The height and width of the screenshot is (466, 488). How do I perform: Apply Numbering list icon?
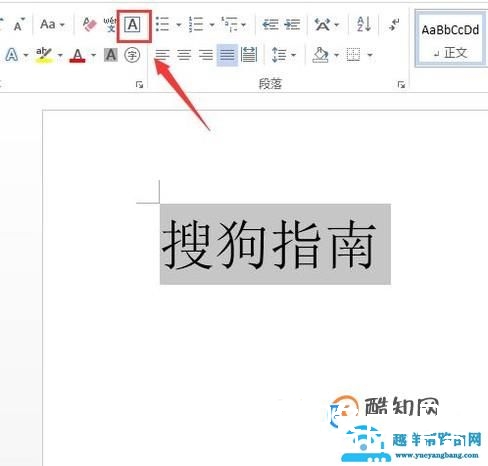196,24
